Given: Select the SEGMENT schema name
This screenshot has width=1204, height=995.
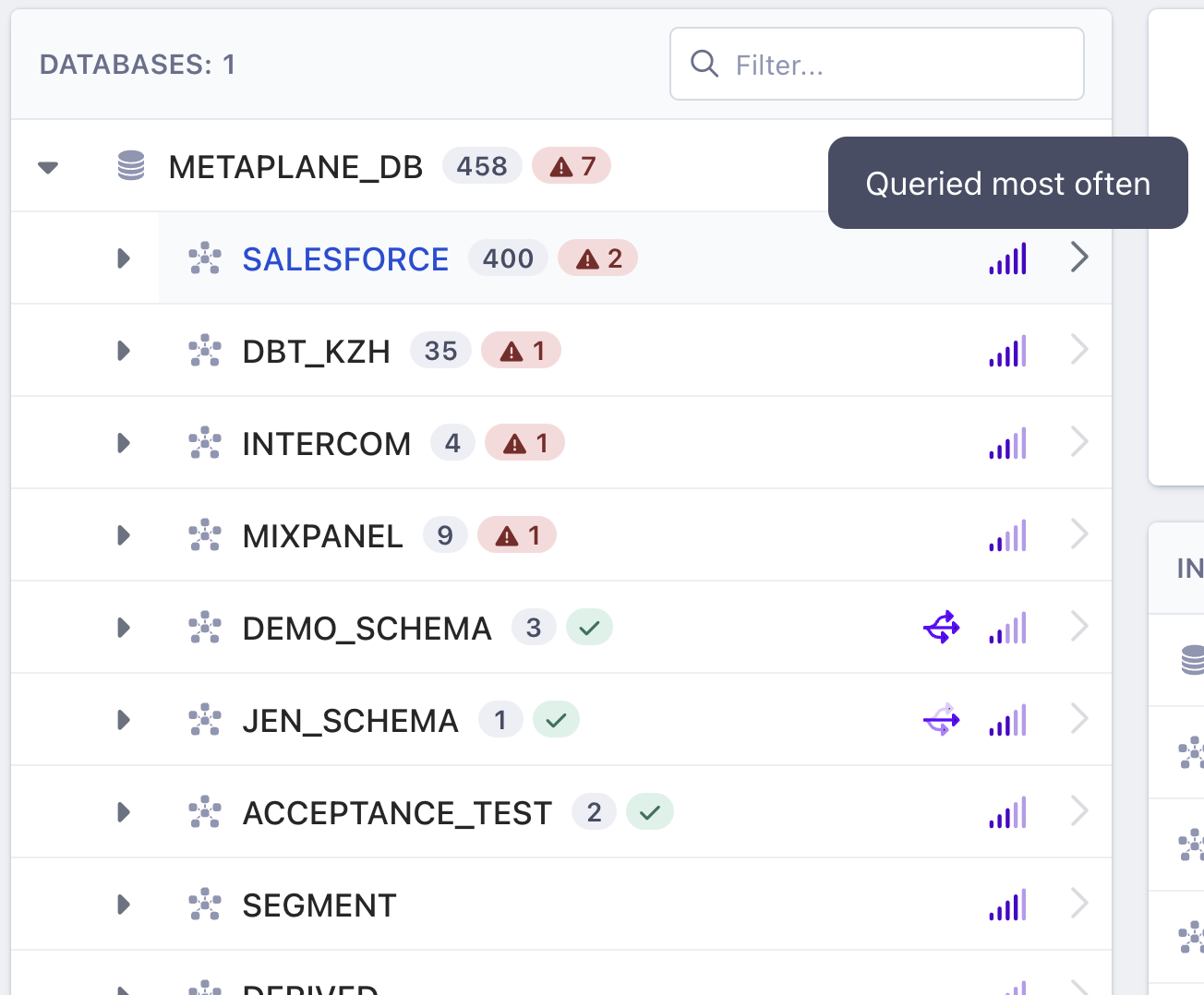Looking at the screenshot, I should pyautogui.click(x=319, y=905).
